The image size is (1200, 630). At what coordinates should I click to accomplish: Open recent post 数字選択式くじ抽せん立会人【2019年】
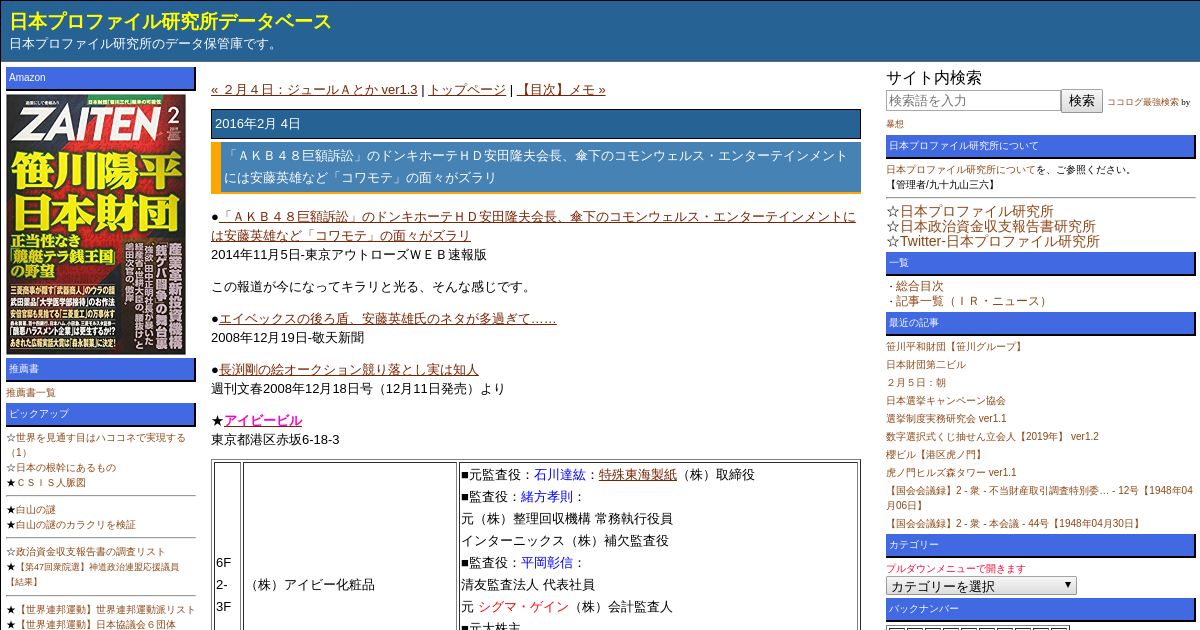click(x=992, y=437)
